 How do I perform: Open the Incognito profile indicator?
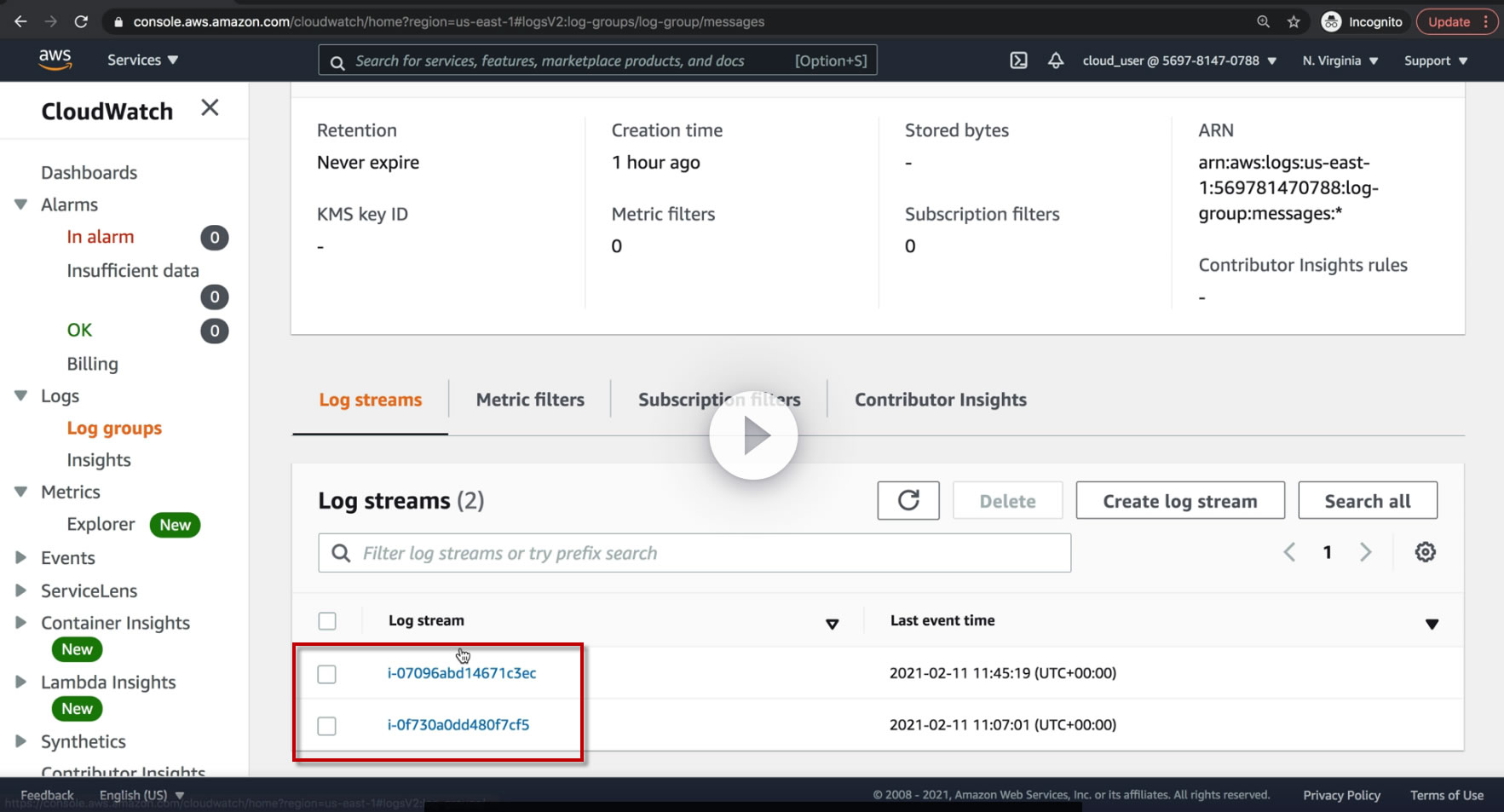[1362, 22]
